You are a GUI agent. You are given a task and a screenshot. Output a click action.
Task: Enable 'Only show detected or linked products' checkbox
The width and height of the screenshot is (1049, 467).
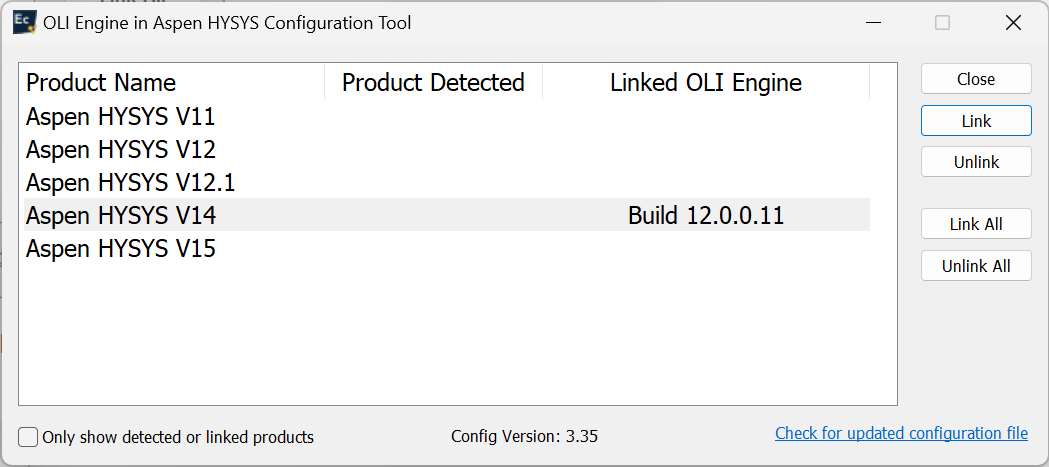pyautogui.click(x=29, y=437)
